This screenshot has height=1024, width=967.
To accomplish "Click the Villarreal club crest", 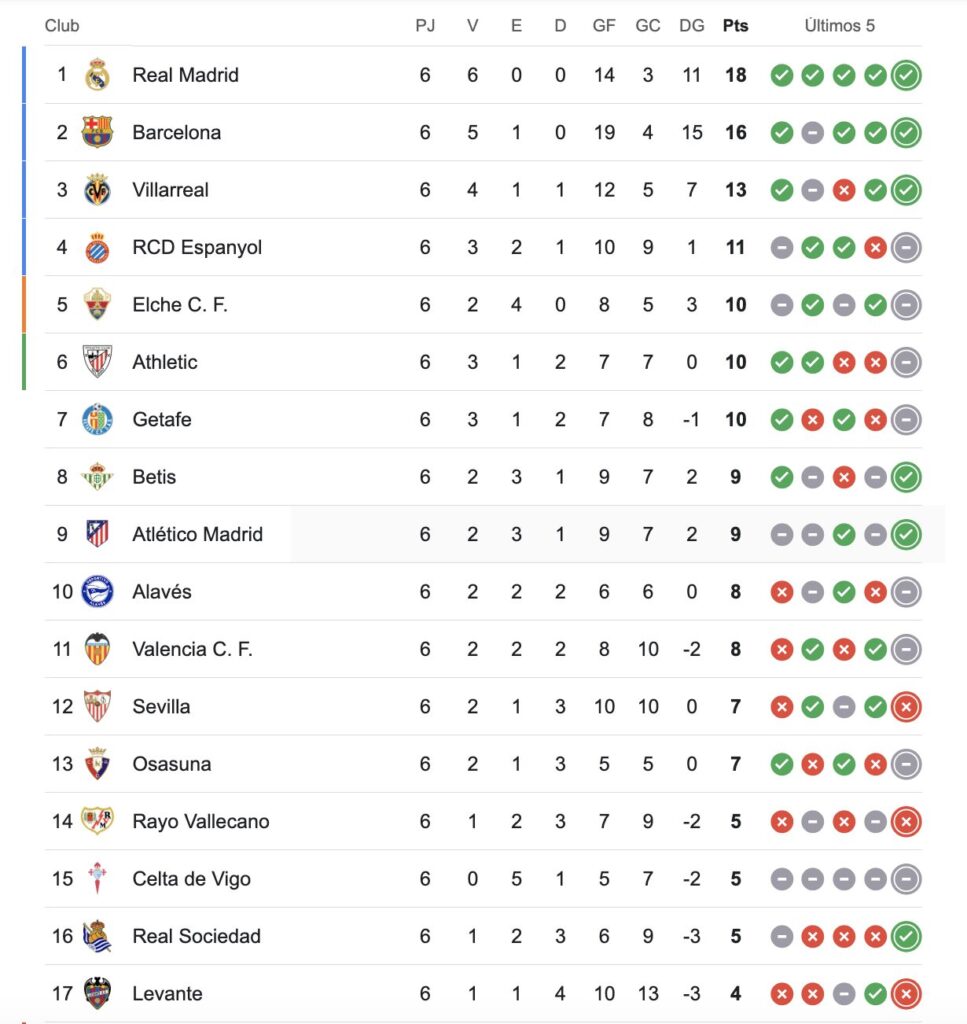I will (97, 190).
